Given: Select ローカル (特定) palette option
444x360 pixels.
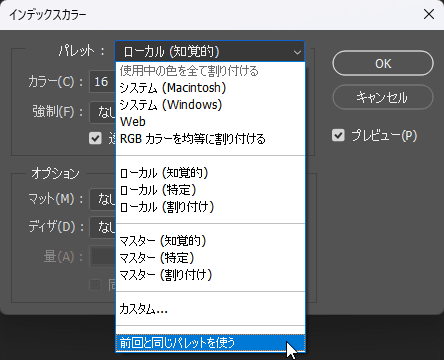Looking at the screenshot, I should [x=210, y=190].
